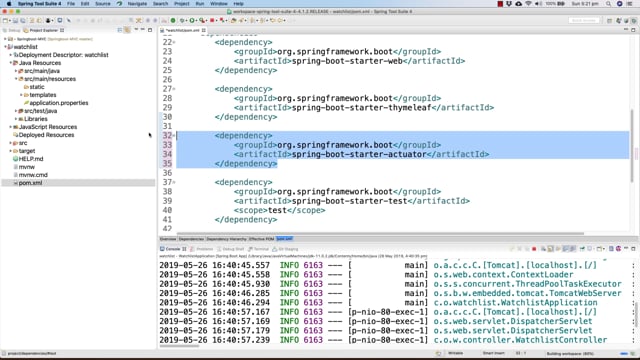Open Spotlight search in the menu bar
640x360 pixels.
(x=608, y=4)
